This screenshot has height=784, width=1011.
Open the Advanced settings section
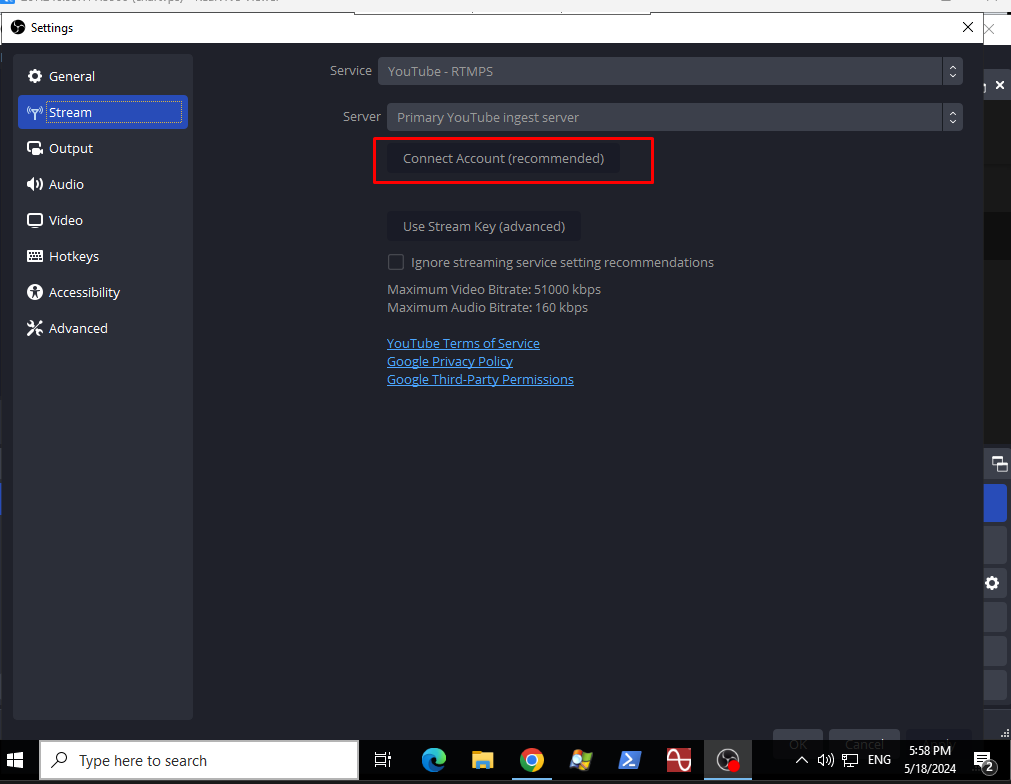[77, 328]
